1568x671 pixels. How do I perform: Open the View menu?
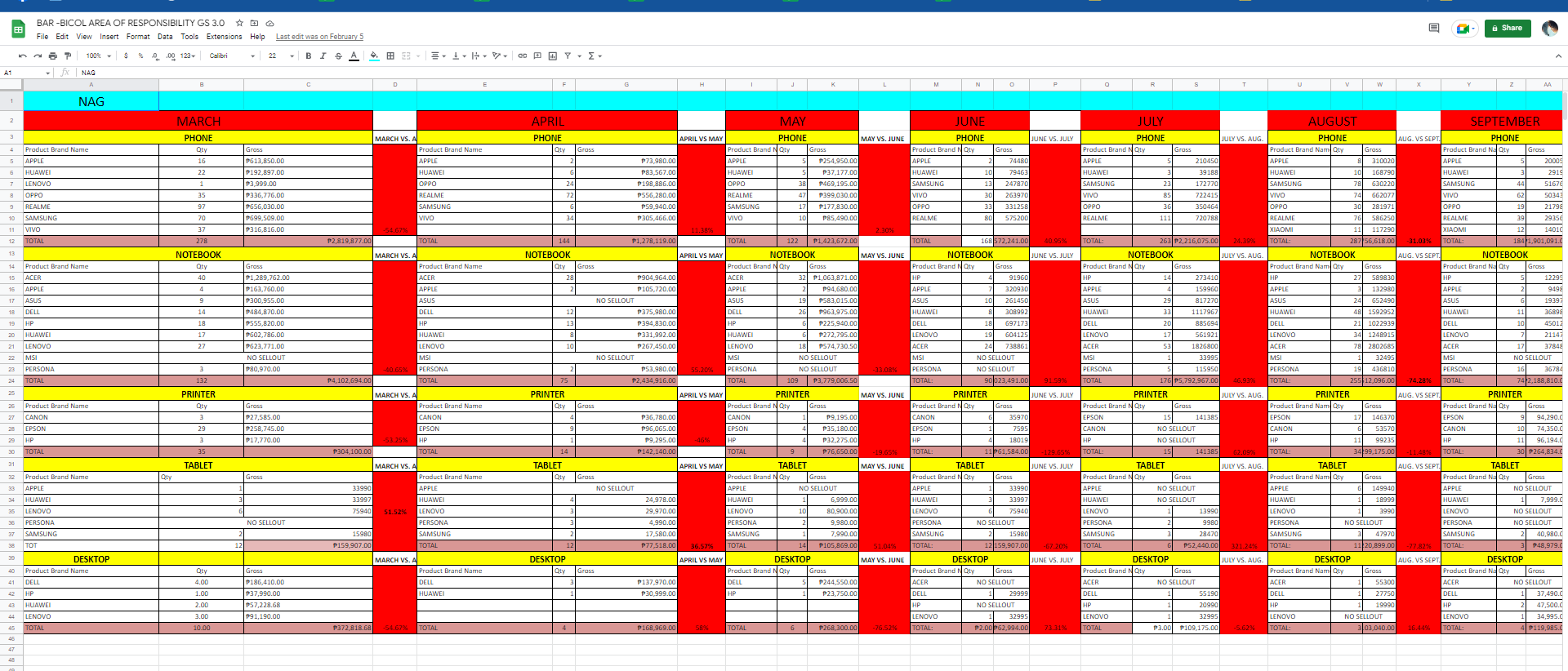pos(84,37)
